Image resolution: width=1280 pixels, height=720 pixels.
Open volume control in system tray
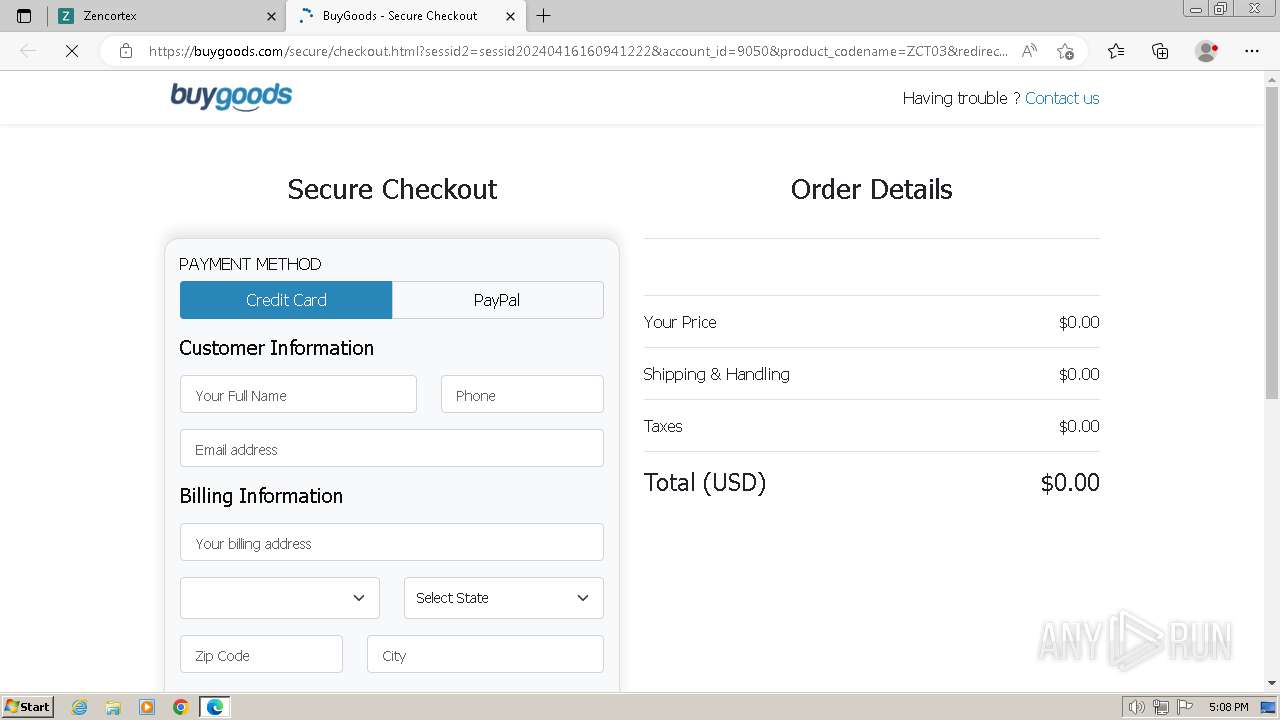coord(1137,707)
